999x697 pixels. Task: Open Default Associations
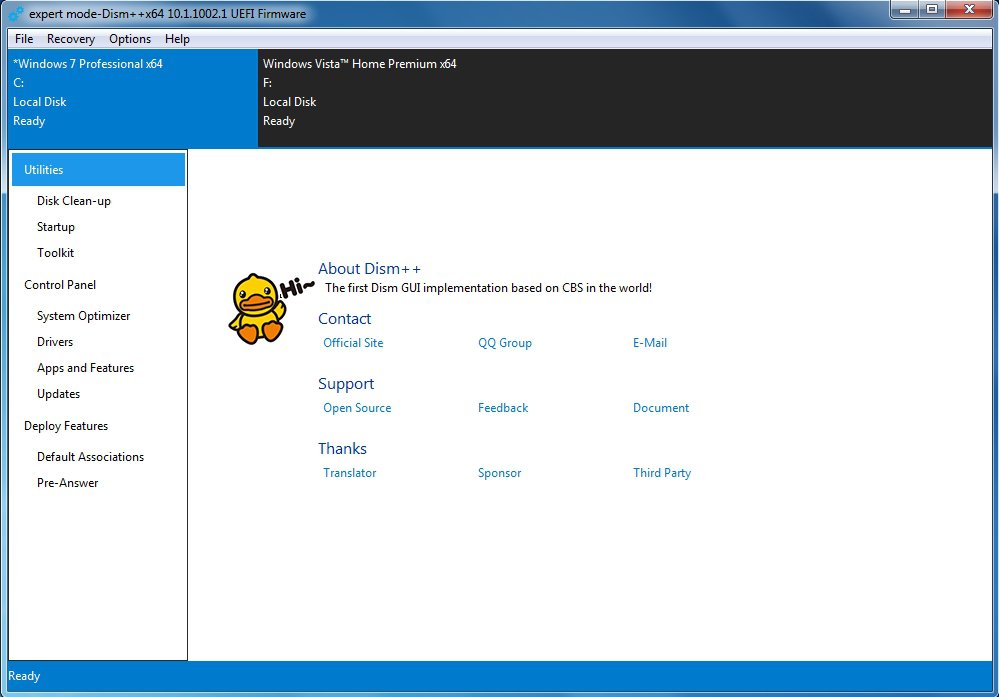pos(90,457)
